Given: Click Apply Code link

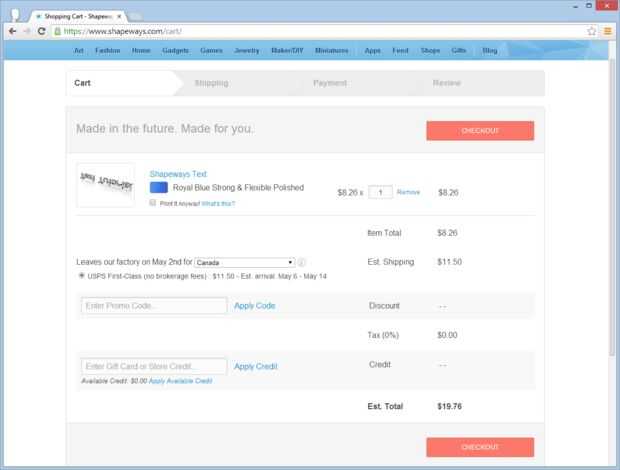Looking at the screenshot, I should 255,306.
